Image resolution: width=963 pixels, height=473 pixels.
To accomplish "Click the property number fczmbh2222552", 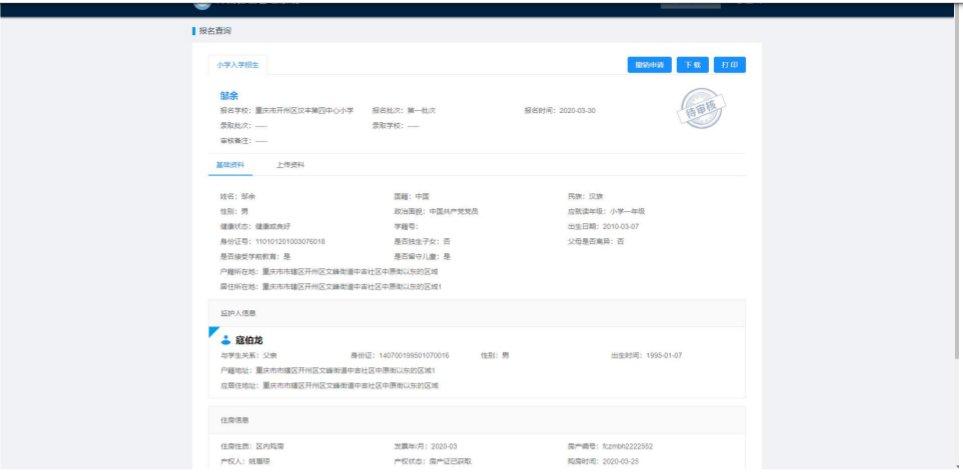I will pyautogui.click(x=626, y=446).
